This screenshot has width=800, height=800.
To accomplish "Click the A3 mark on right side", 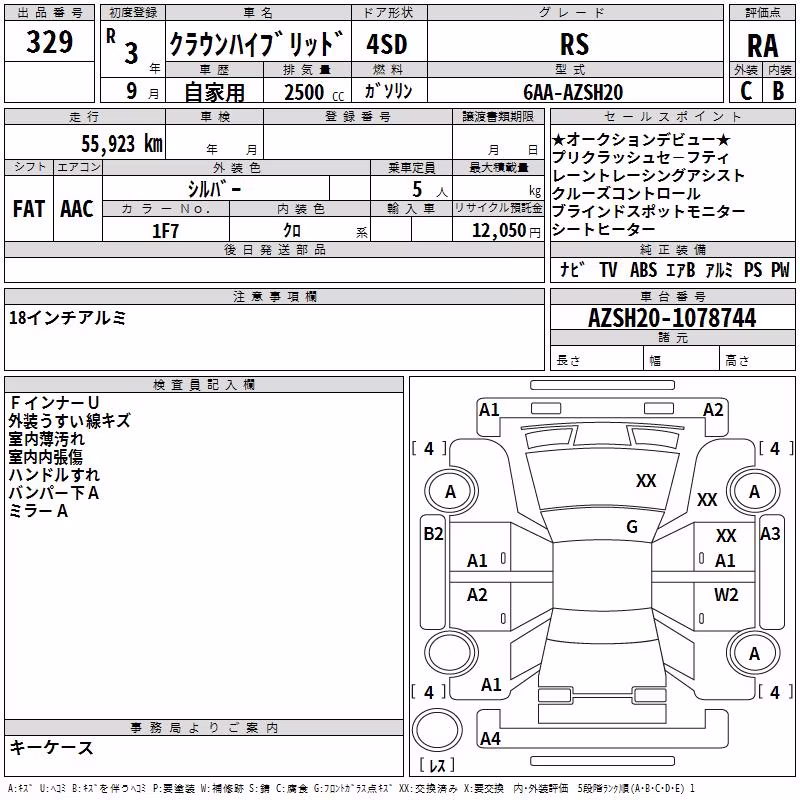I will tap(770, 534).
